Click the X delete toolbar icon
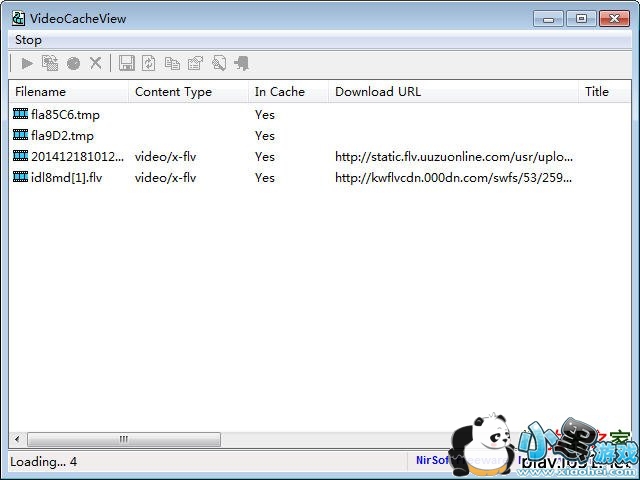The height and width of the screenshot is (480, 640). (x=96, y=63)
